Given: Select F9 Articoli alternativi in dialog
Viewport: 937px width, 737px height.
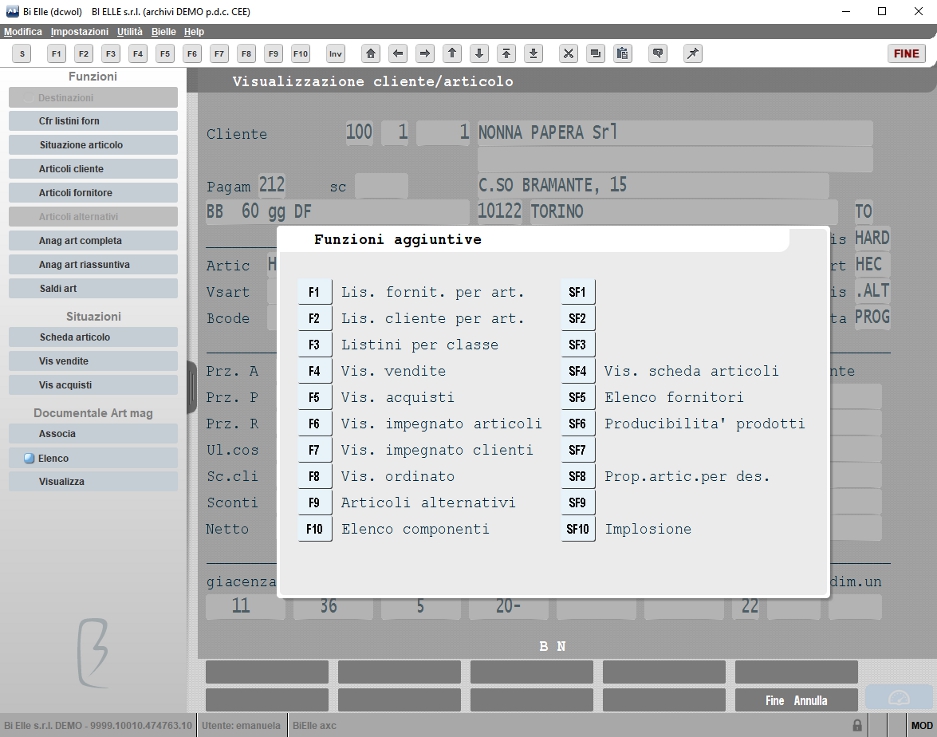Looking at the screenshot, I should [x=315, y=503].
